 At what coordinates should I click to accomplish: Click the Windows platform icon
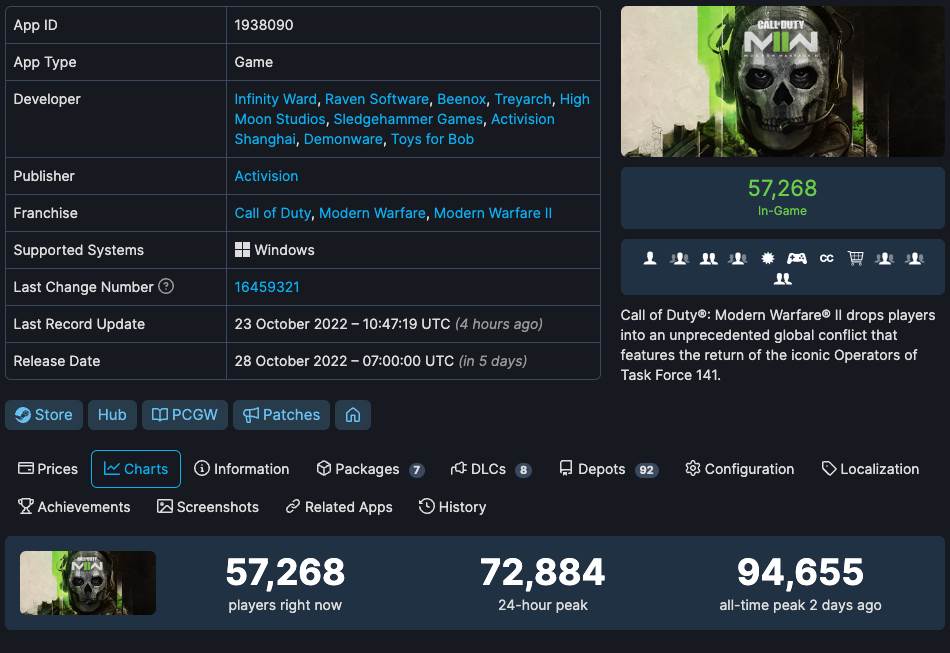[x=240, y=249]
